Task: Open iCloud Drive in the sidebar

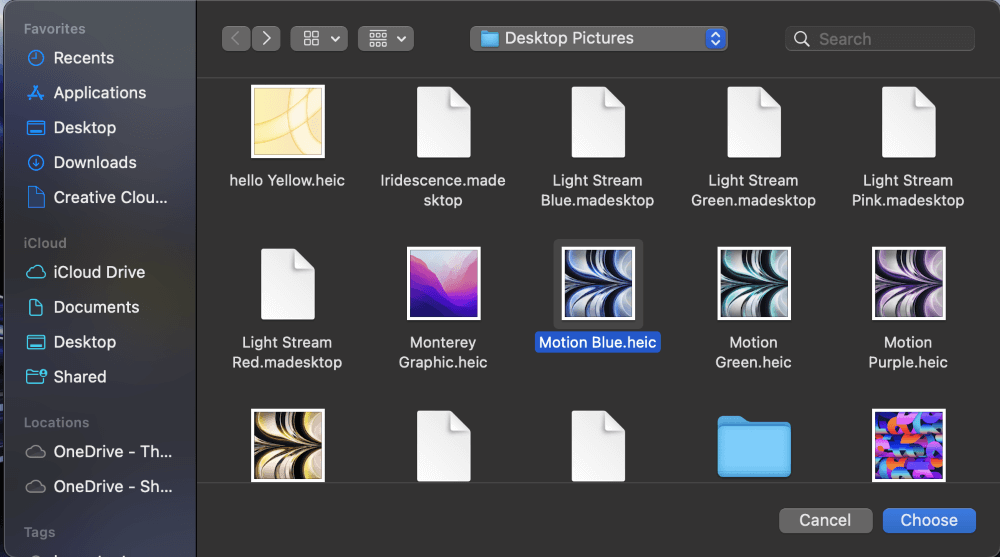Action: [x=98, y=272]
